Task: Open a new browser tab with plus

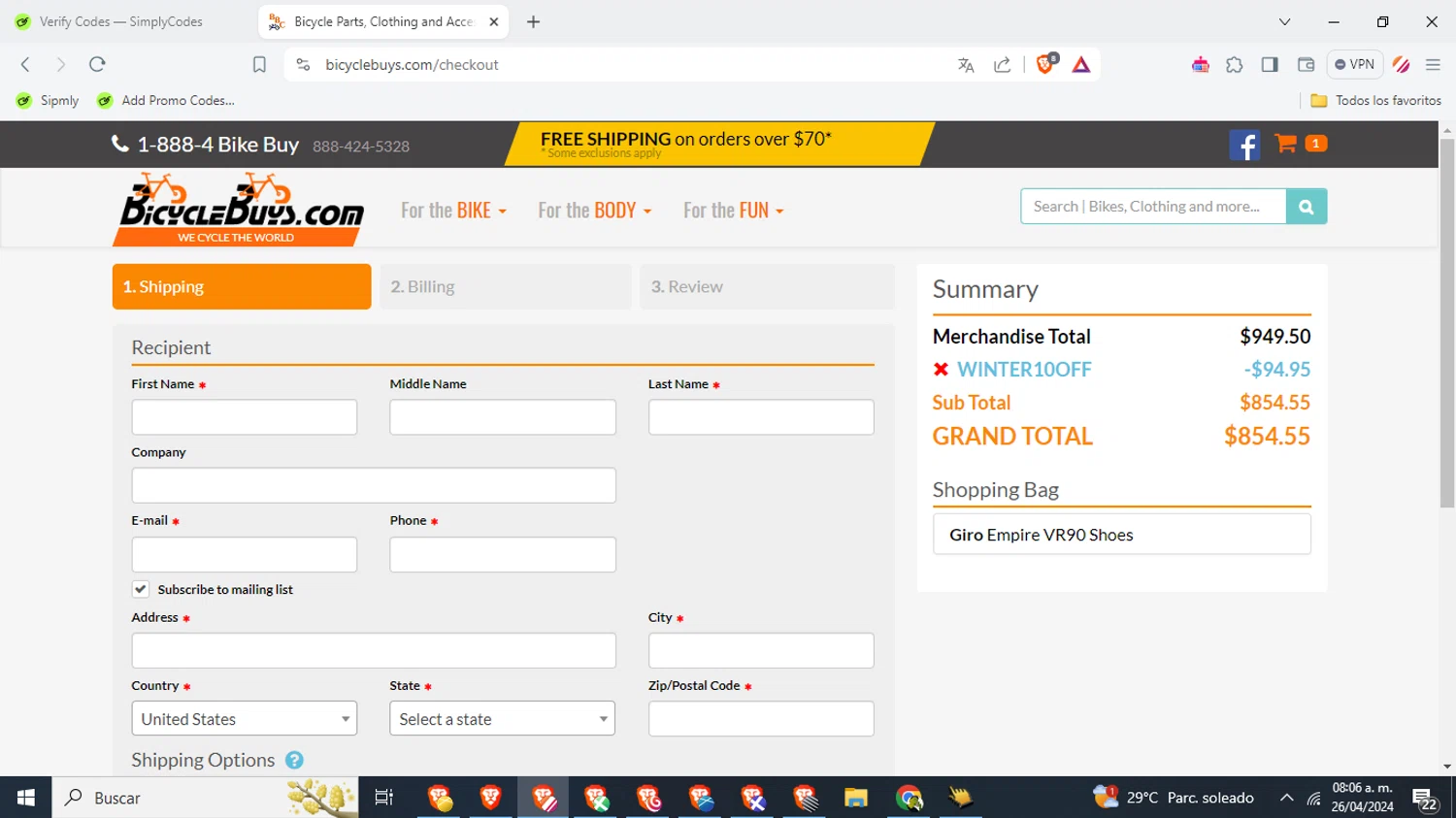Action: (533, 21)
